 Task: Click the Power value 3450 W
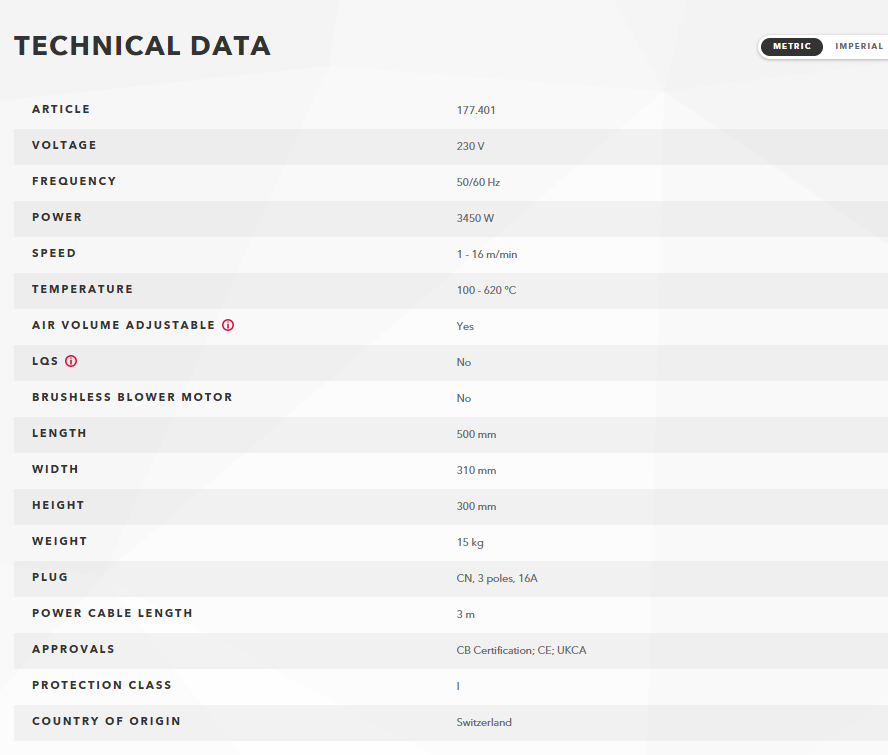point(475,218)
